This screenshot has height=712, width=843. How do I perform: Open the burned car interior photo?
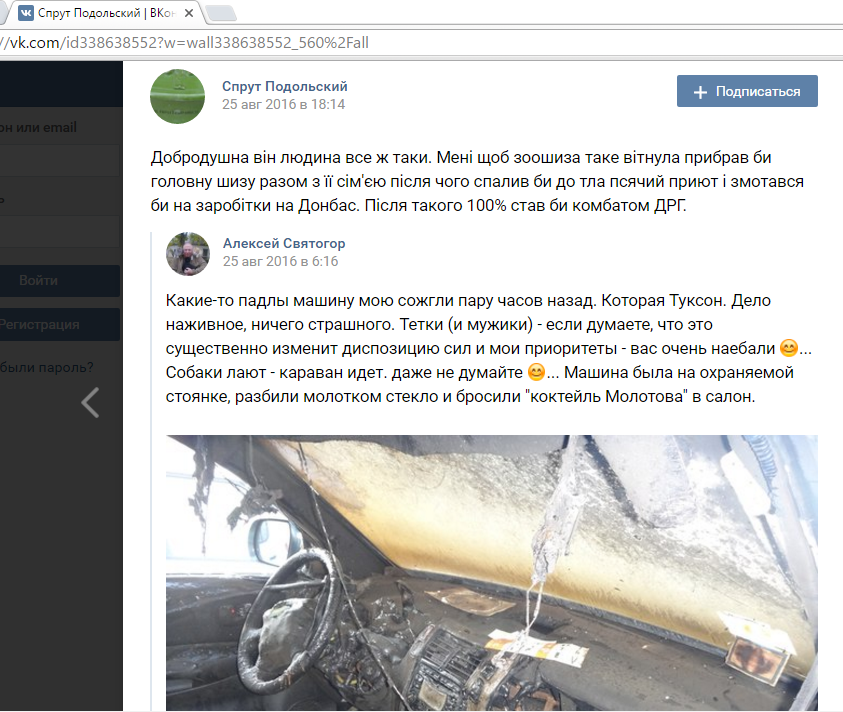(x=491, y=573)
